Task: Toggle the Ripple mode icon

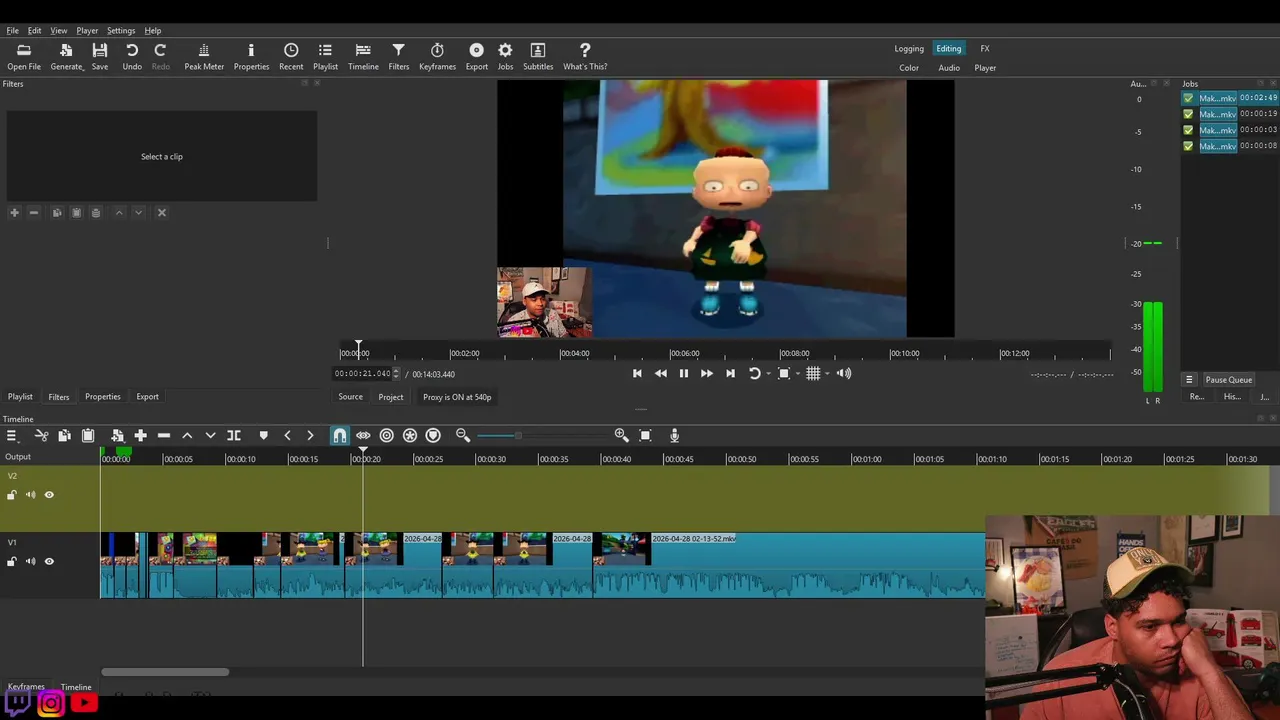Action: 386,435
